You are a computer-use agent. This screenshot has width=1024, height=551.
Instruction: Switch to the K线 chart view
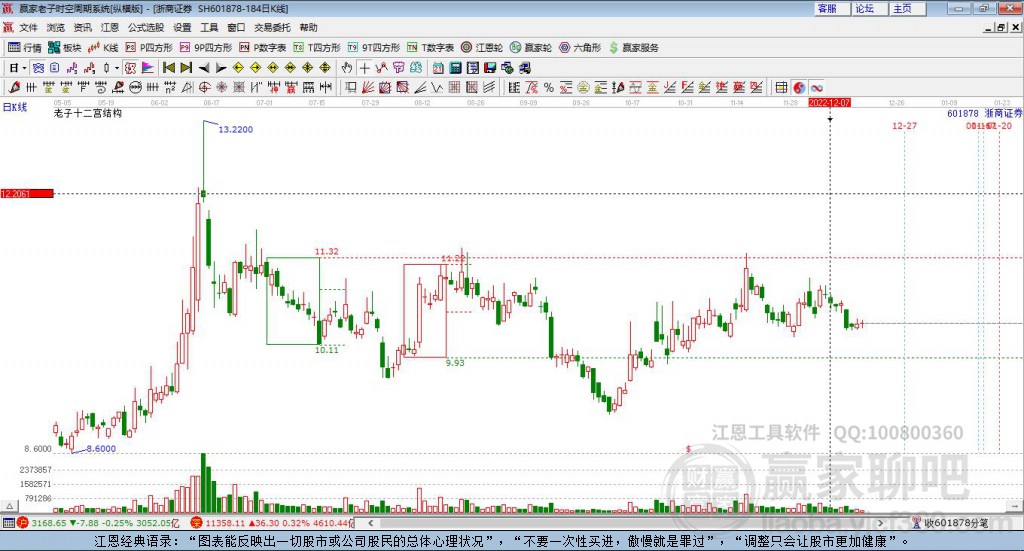tap(103, 48)
